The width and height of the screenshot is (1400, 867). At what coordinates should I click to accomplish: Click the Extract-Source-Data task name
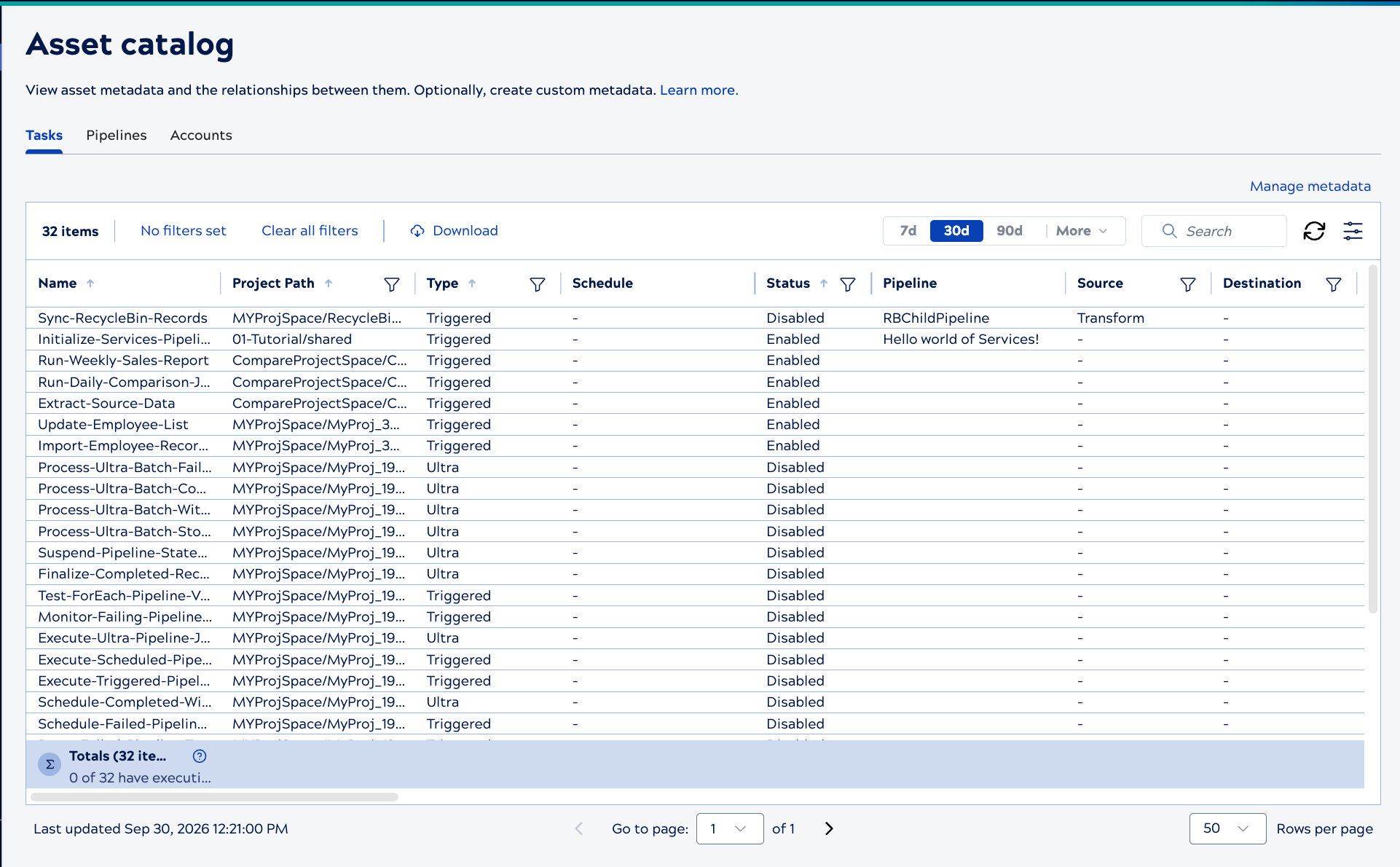[x=106, y=404]
